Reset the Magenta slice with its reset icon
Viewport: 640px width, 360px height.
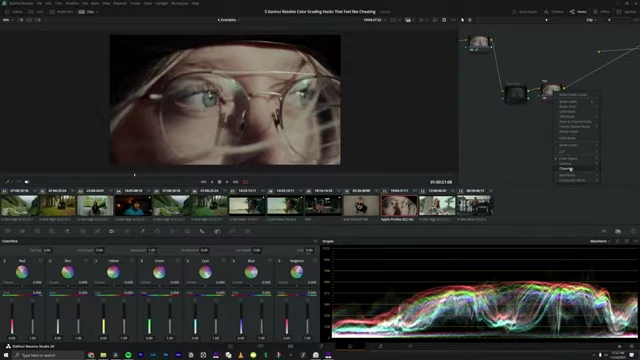tap(315, 260)
